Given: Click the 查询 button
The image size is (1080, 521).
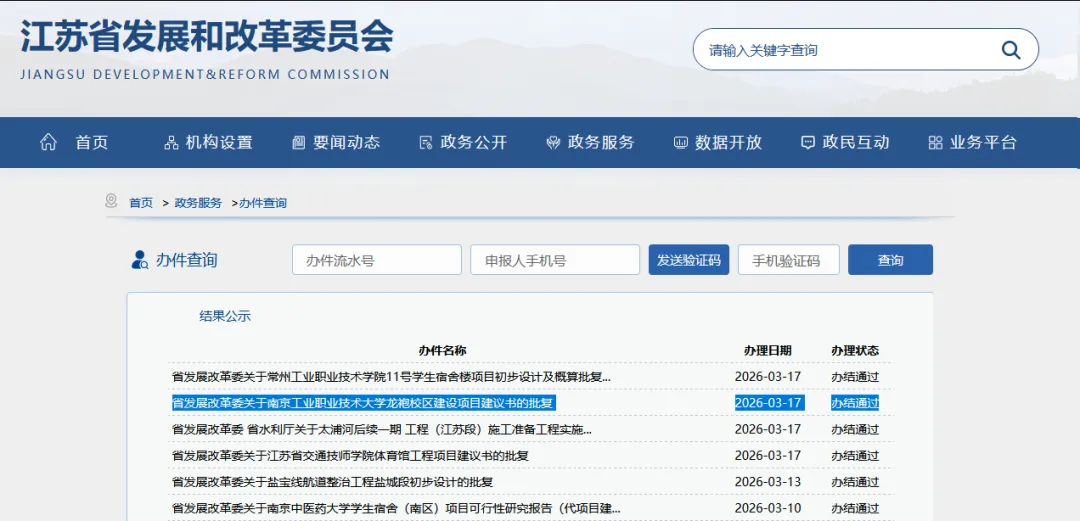Looking at the screenshot, I should [891, 260].
